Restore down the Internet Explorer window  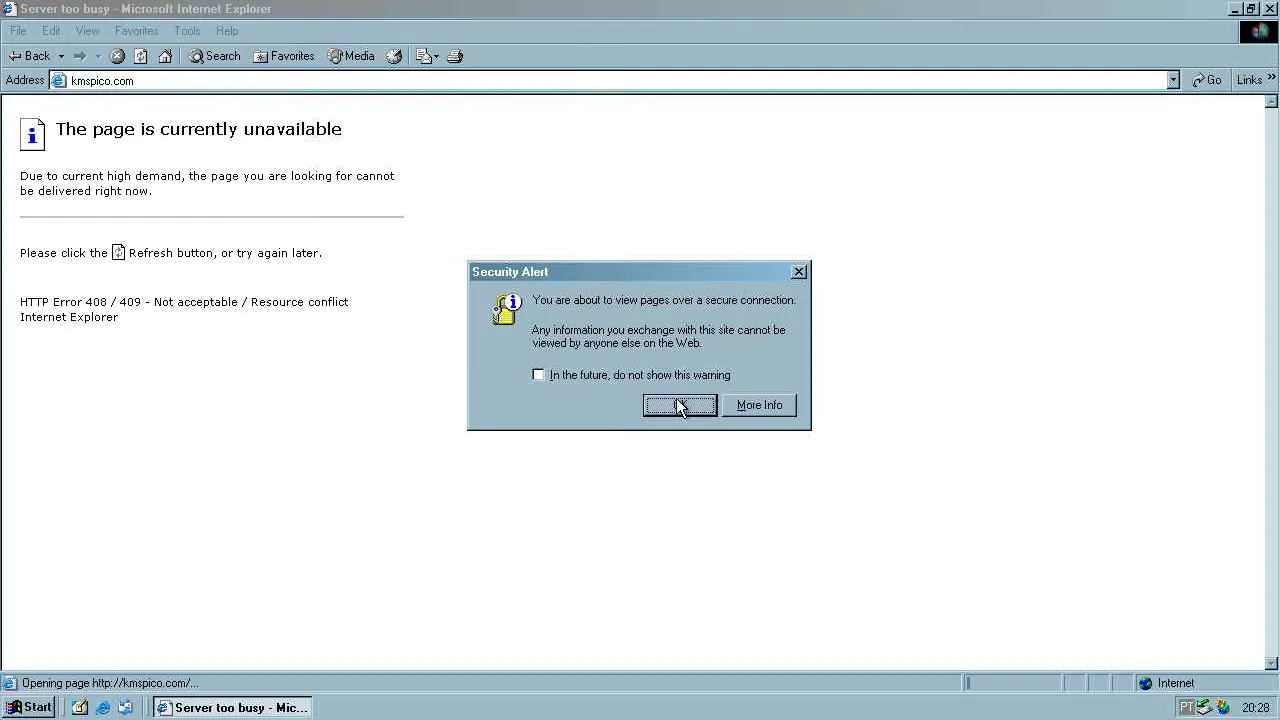pyautogui.click(x=1252, y=9)
